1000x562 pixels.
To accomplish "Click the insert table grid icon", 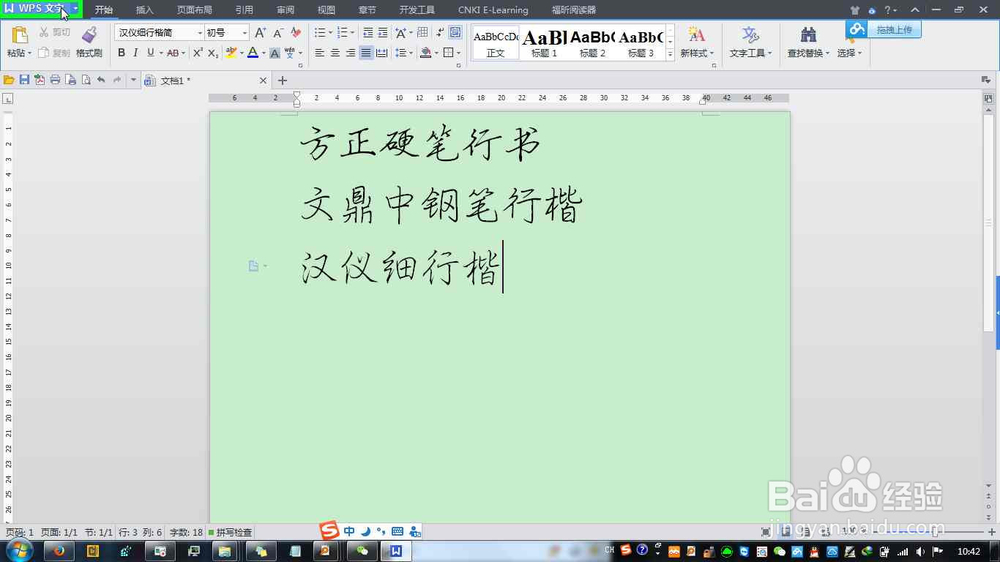I will [x=422, y=33].
